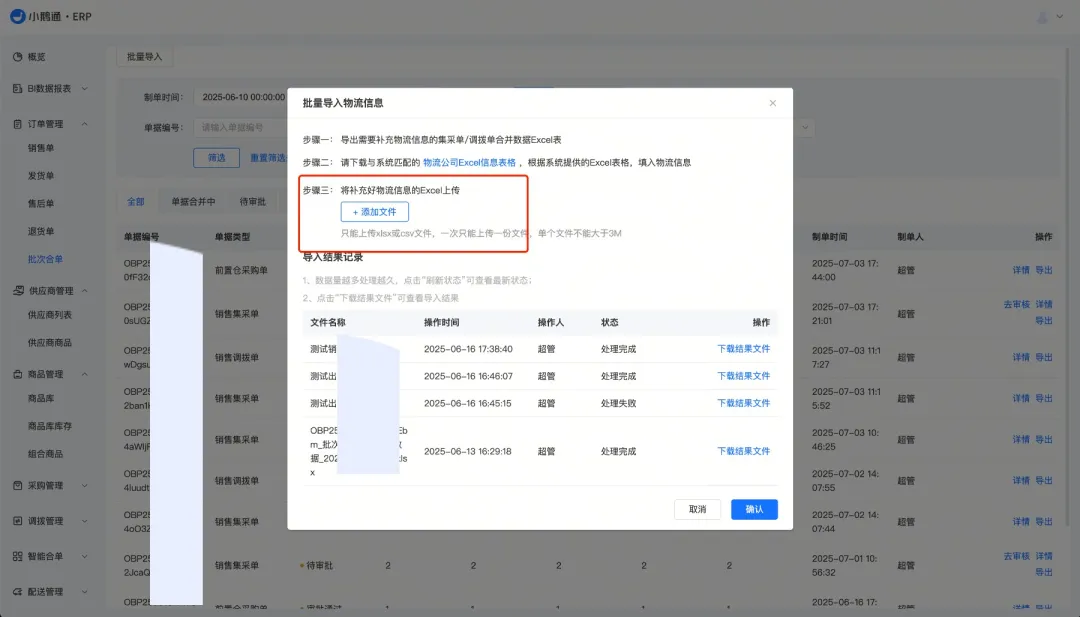Open 组合商品 in sidebar
The image size is (1080, 617).
45,454
